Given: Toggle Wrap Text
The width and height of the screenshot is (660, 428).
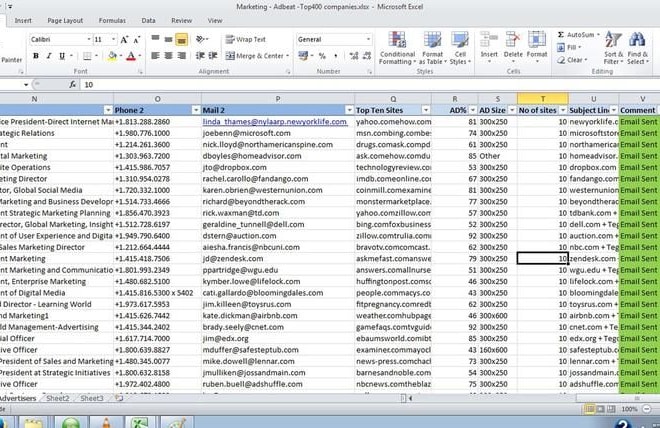Looking at the screenshot, I should (246, 40).
